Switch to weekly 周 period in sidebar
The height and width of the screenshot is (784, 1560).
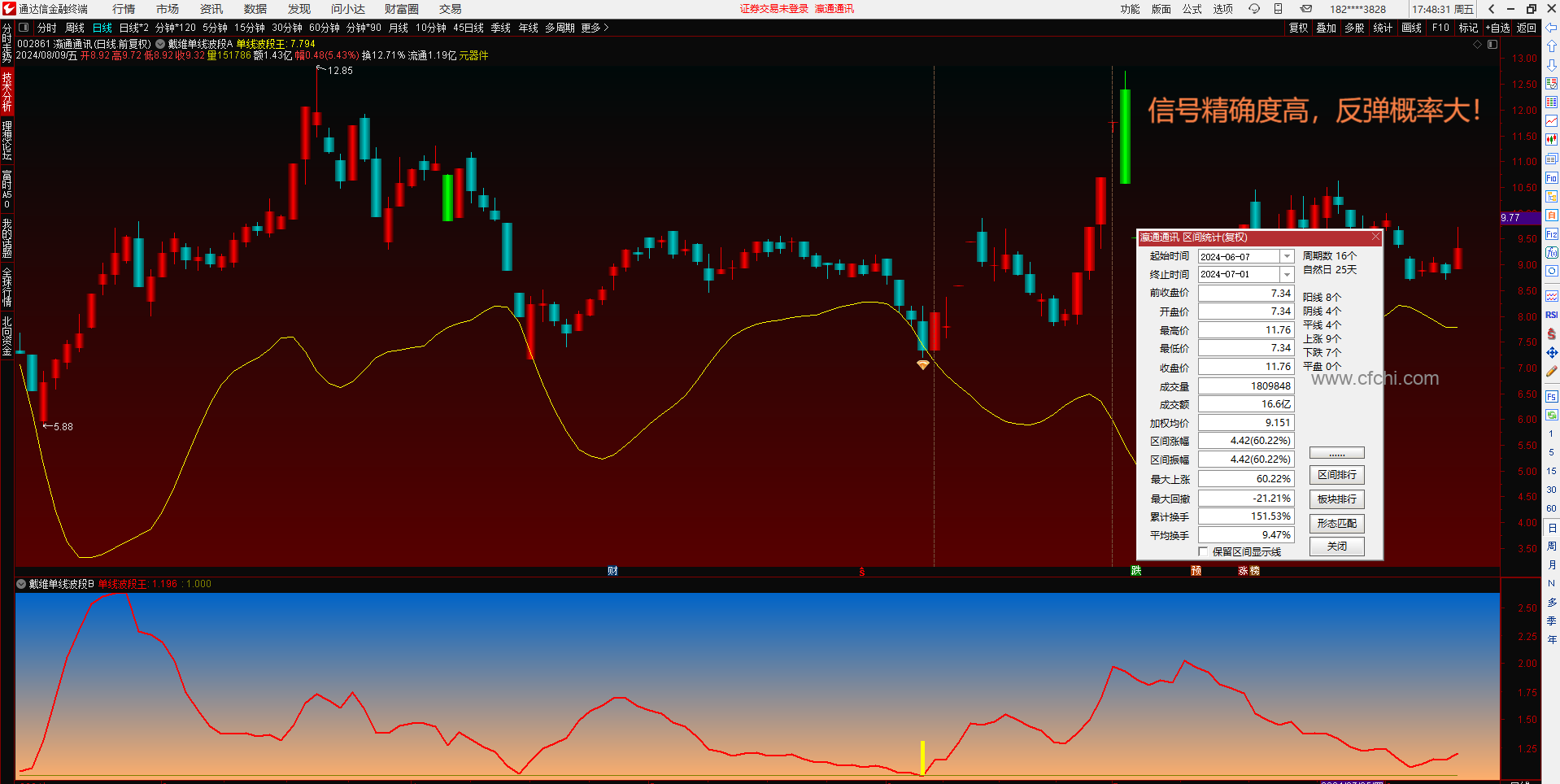pyautogui.click(x=1551, y=546)
